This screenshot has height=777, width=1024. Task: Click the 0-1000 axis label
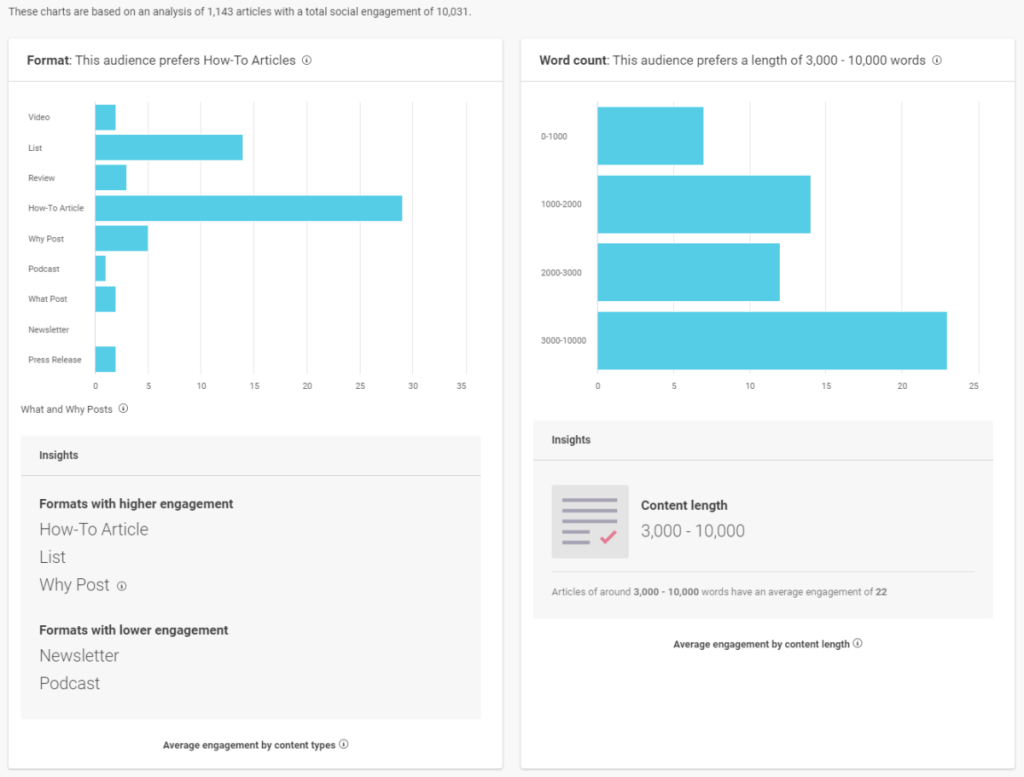[x=554, y=135]
